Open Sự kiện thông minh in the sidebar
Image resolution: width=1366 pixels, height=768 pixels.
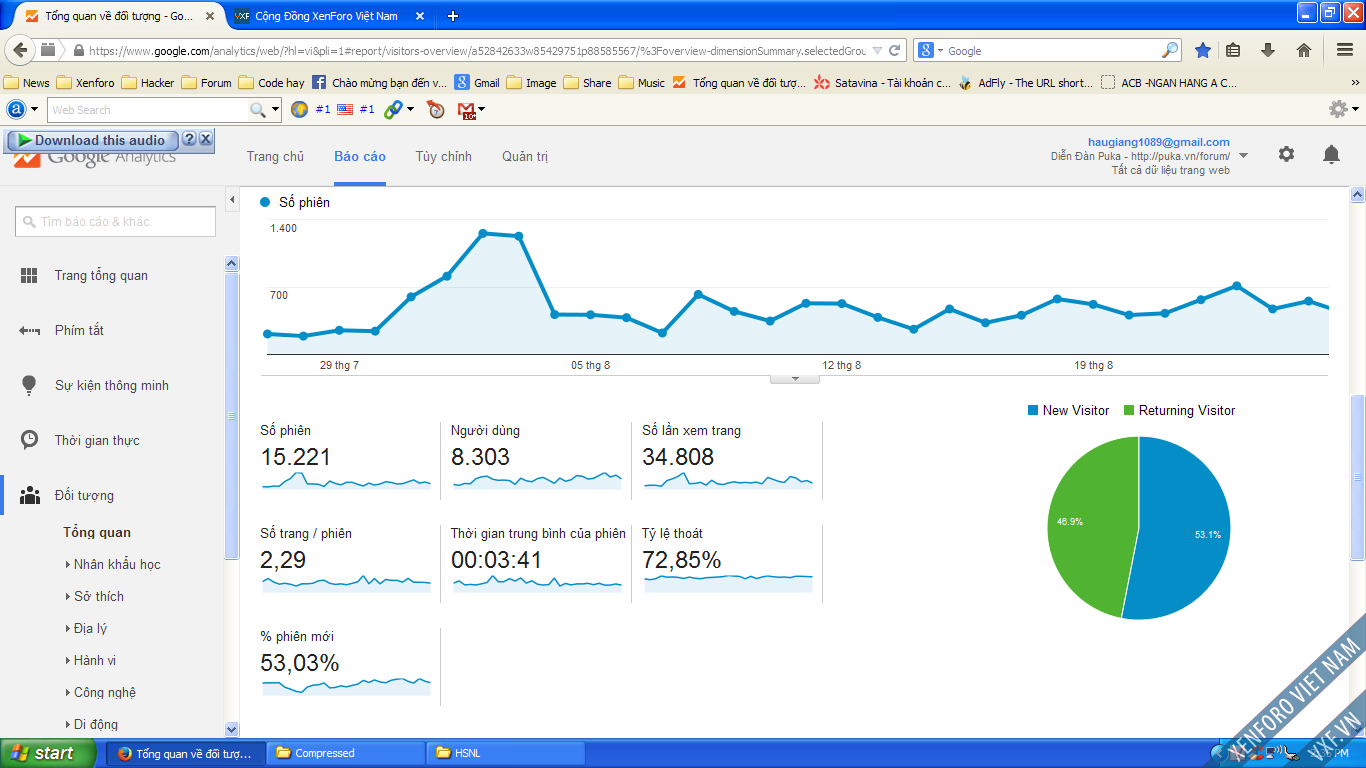[x=111, y=386]
